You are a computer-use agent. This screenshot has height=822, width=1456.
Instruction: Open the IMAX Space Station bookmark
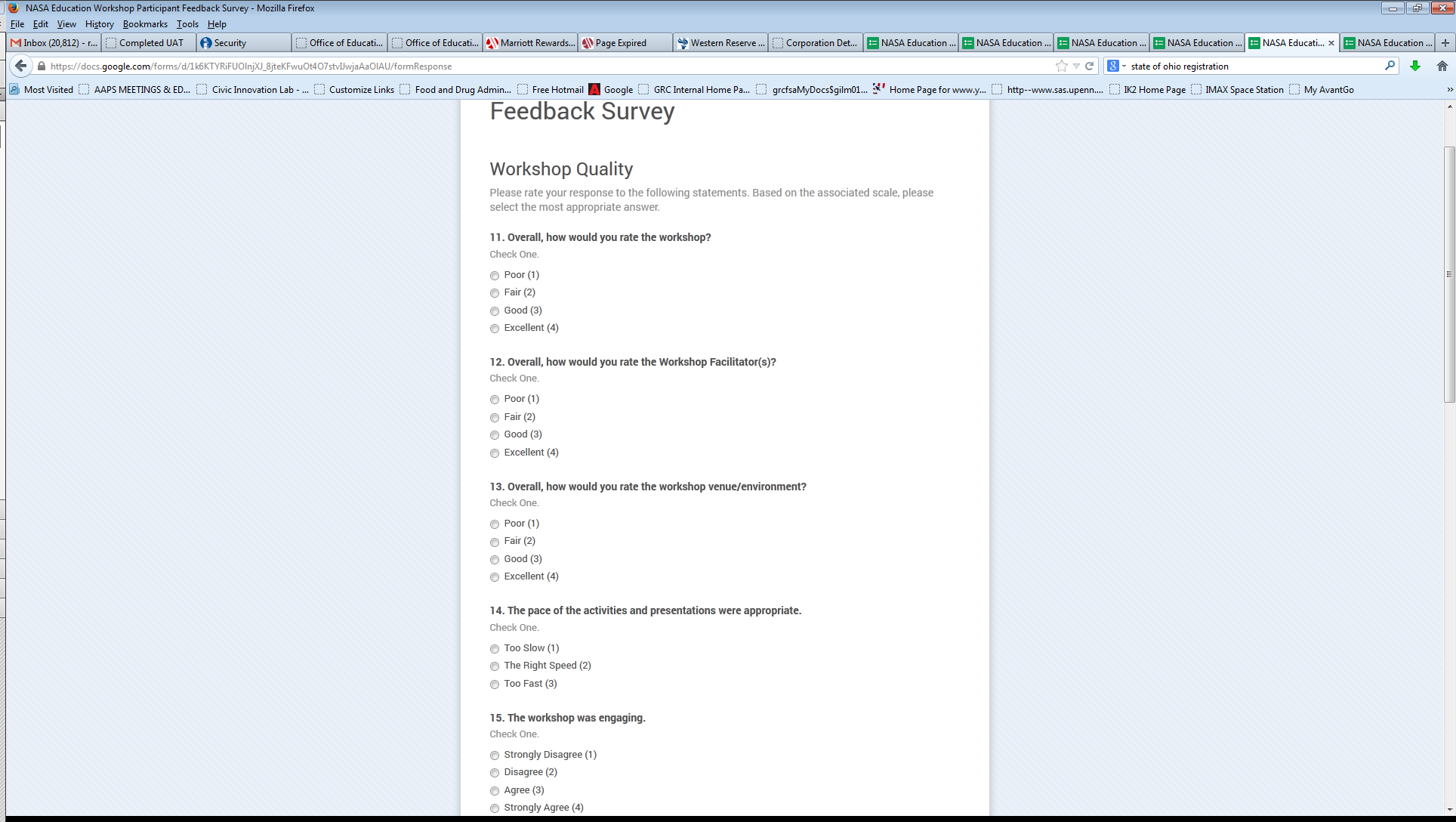pyautogui.click(x=1244, y=89)
